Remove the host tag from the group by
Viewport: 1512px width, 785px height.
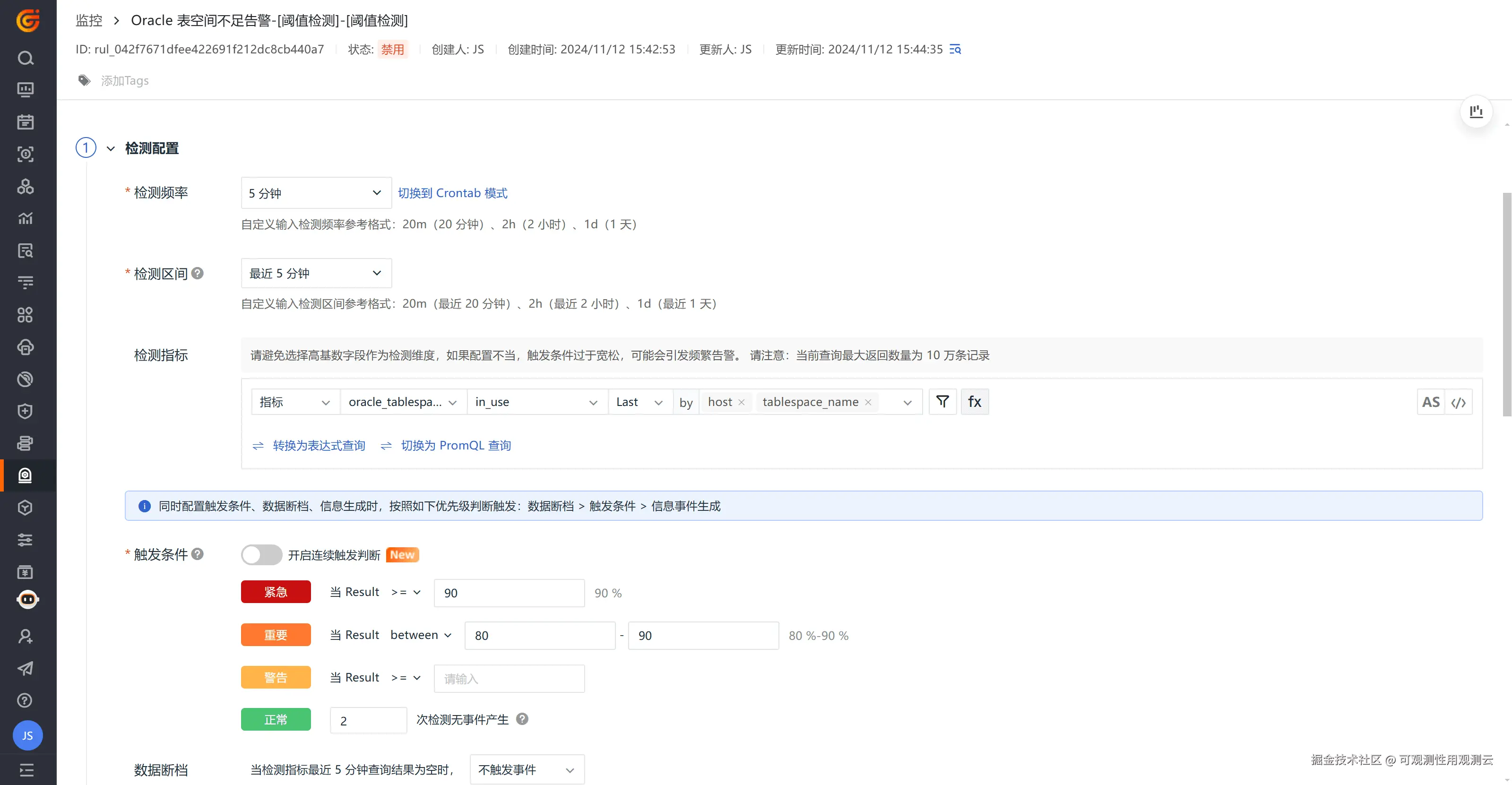pos(741,403)
